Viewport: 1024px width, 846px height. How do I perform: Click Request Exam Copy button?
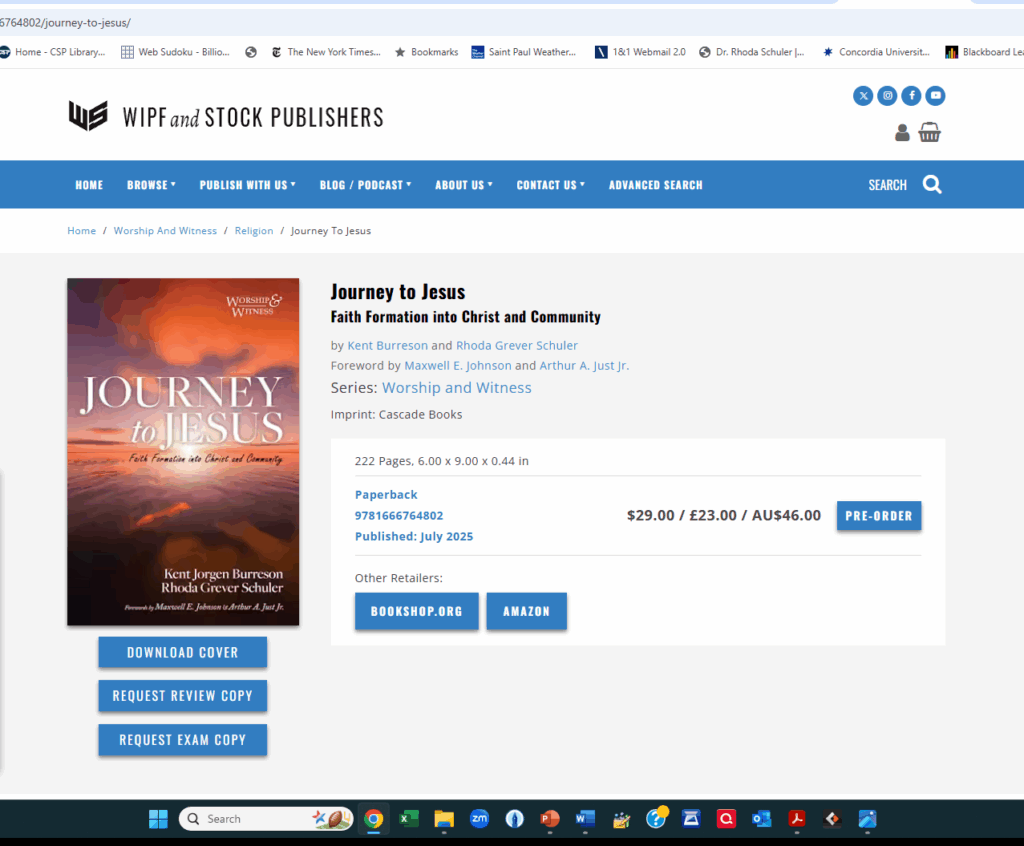pos(183,740)
